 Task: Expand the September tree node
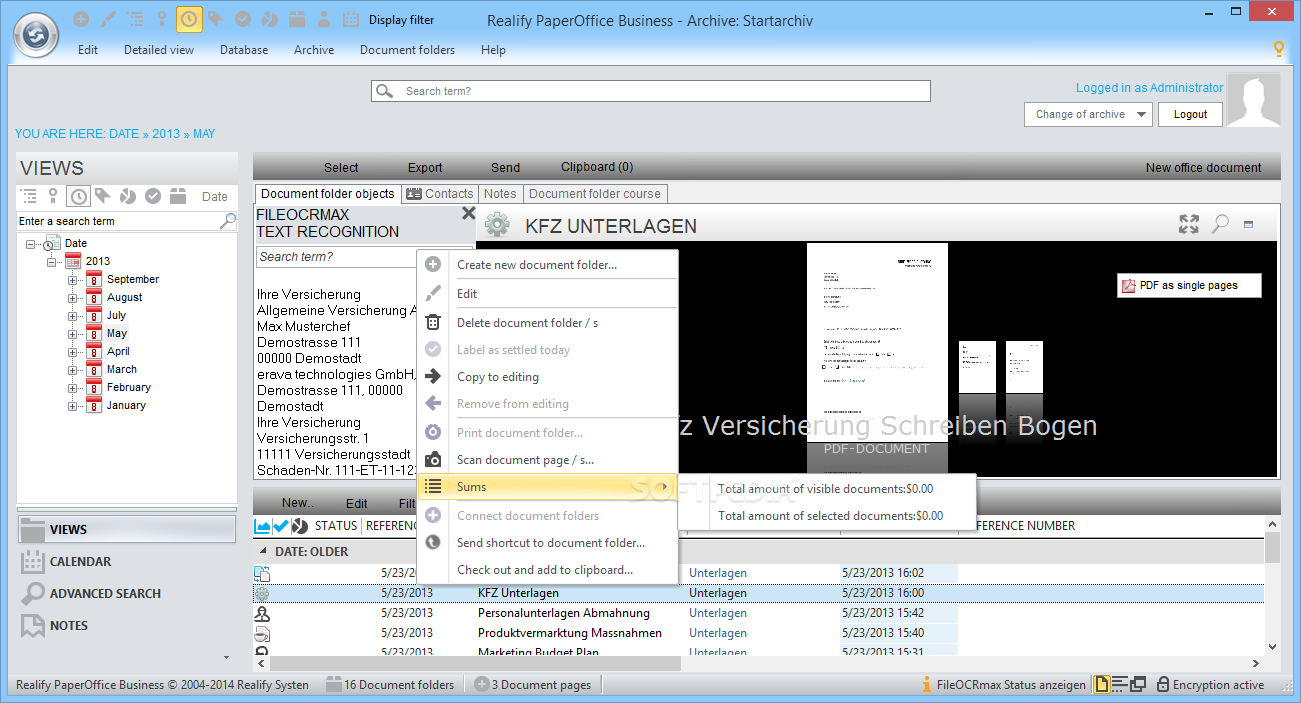(73, 280)
